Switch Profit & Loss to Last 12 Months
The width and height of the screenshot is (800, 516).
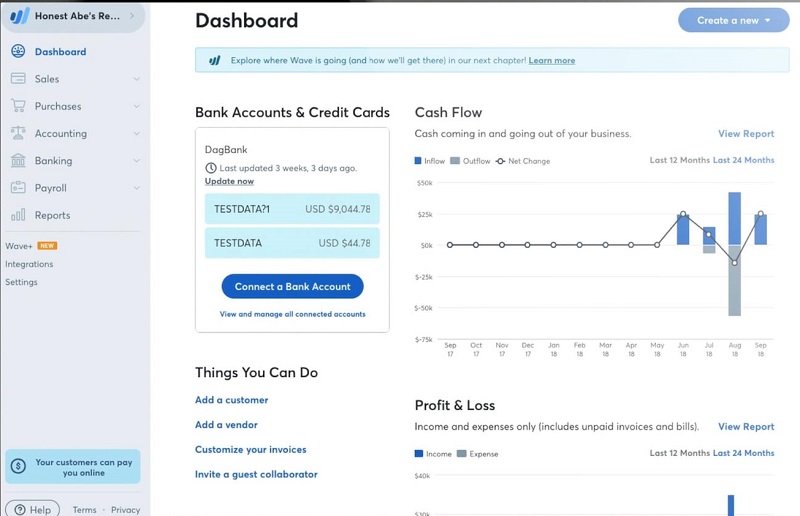(680, 453)
